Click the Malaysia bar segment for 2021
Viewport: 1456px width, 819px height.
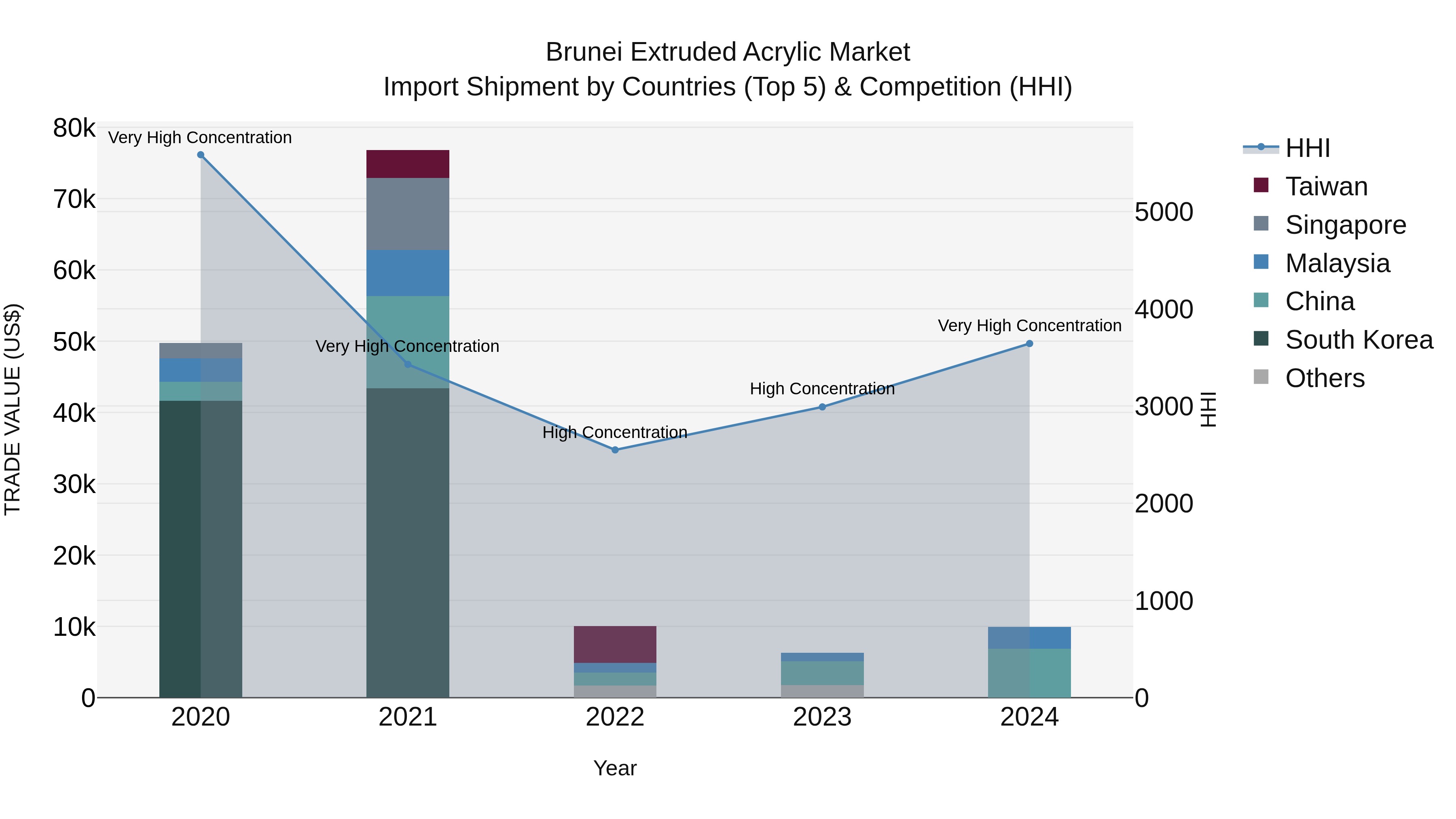[408, 273]
